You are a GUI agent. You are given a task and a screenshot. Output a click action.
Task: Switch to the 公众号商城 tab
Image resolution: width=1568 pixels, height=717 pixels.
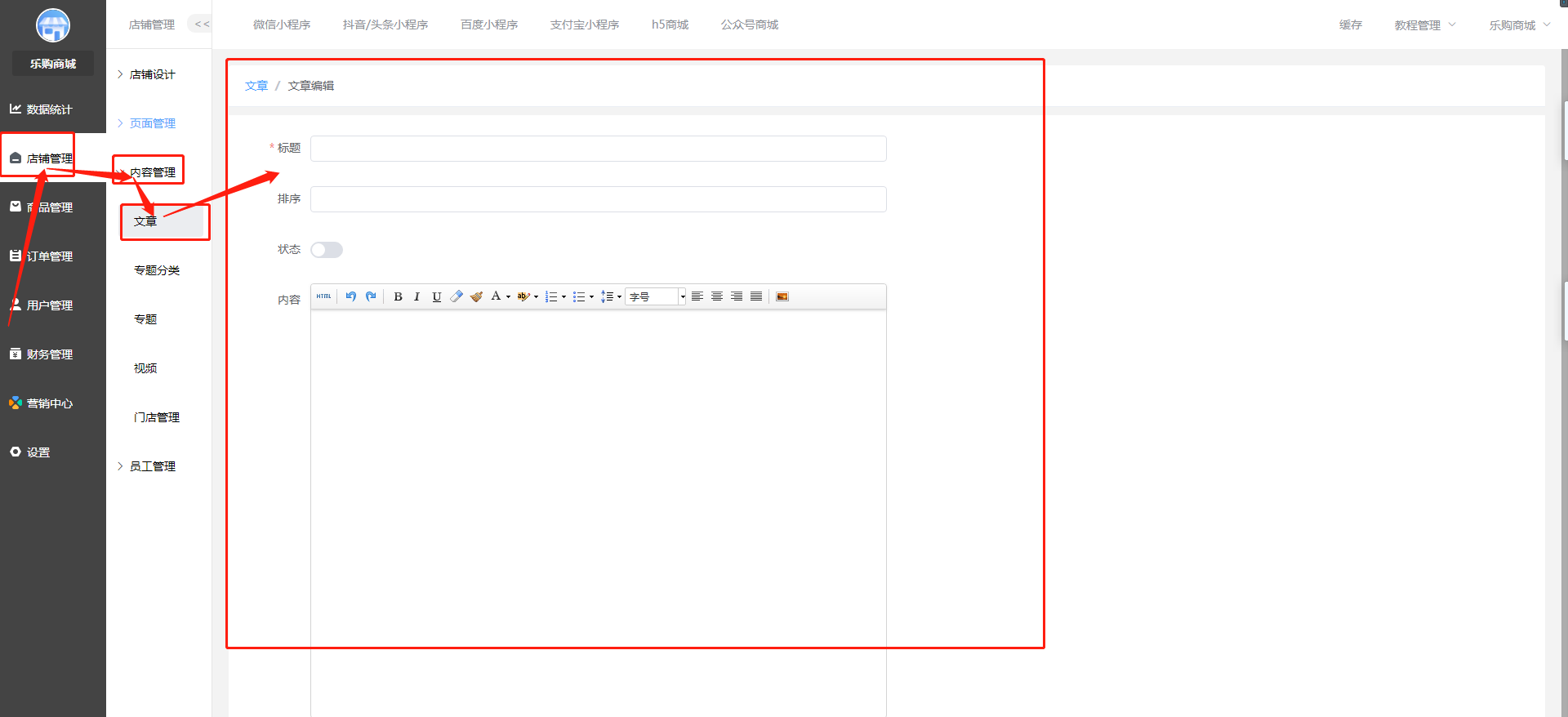(x=750, y=24)
